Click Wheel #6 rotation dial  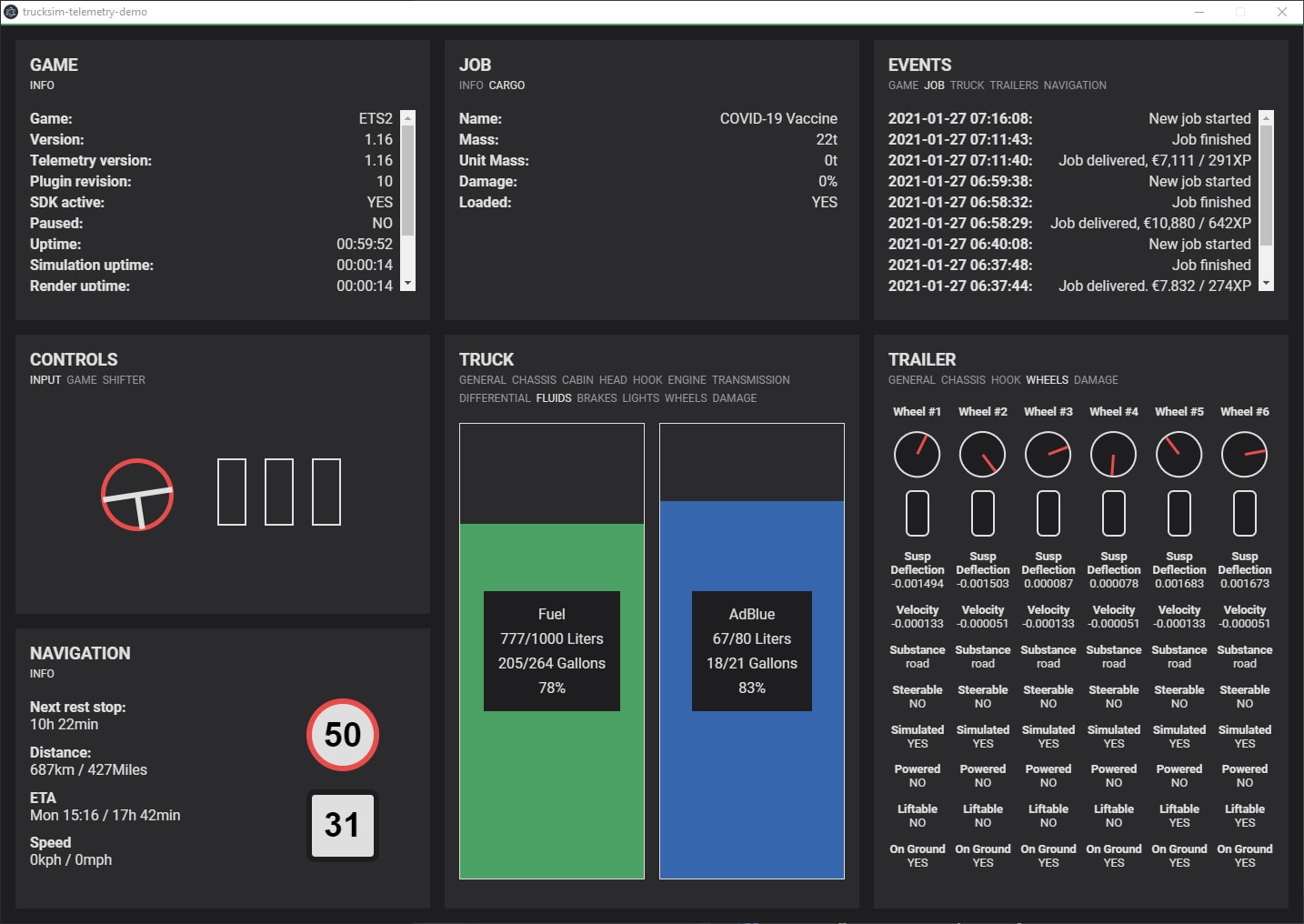[x=1244, y=455]
